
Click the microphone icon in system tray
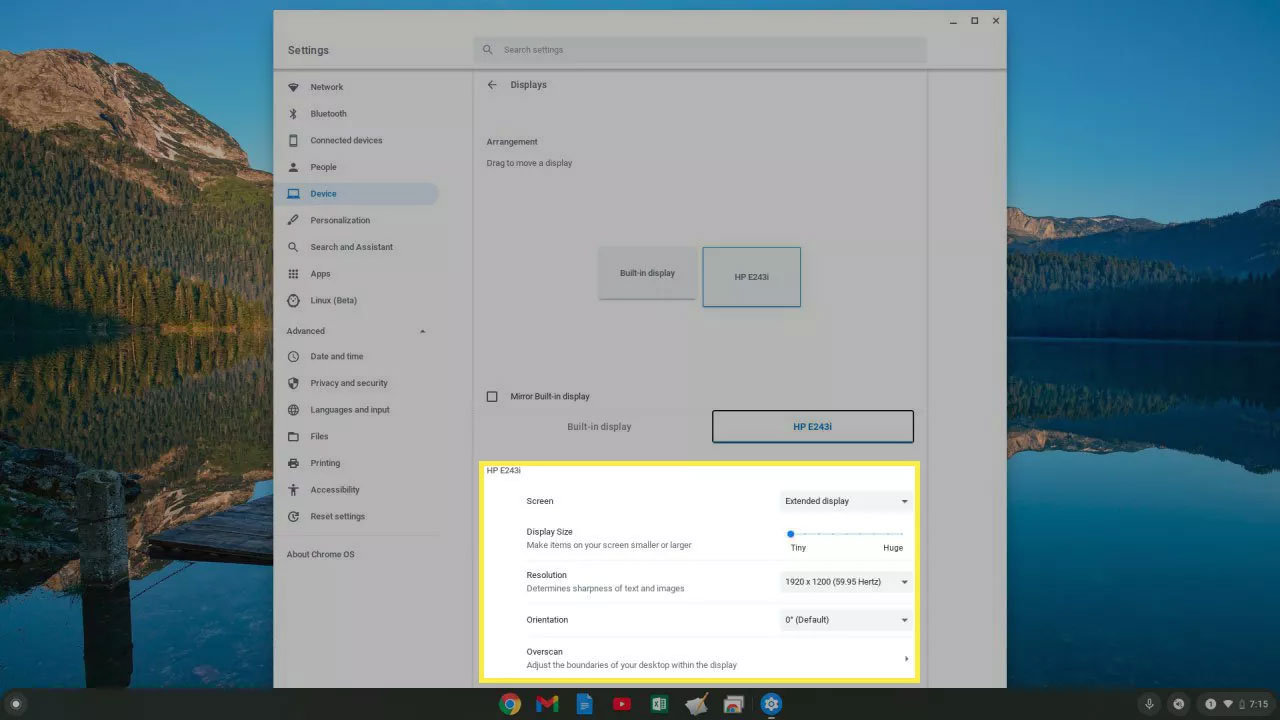point(1149,704)
